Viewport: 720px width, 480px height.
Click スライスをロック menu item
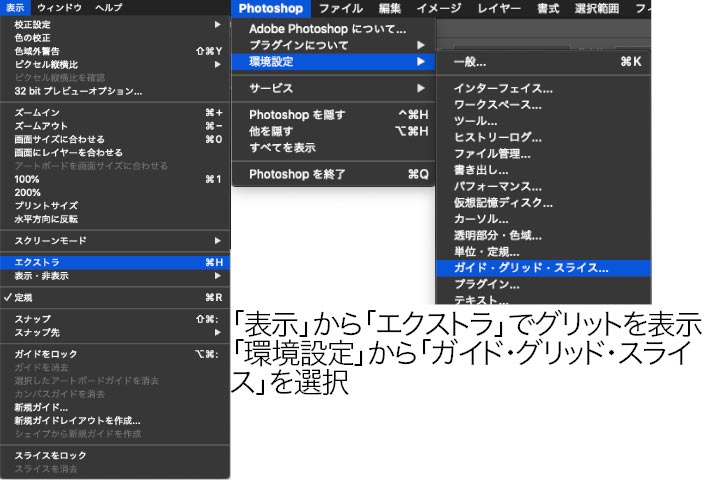[50, 455]
